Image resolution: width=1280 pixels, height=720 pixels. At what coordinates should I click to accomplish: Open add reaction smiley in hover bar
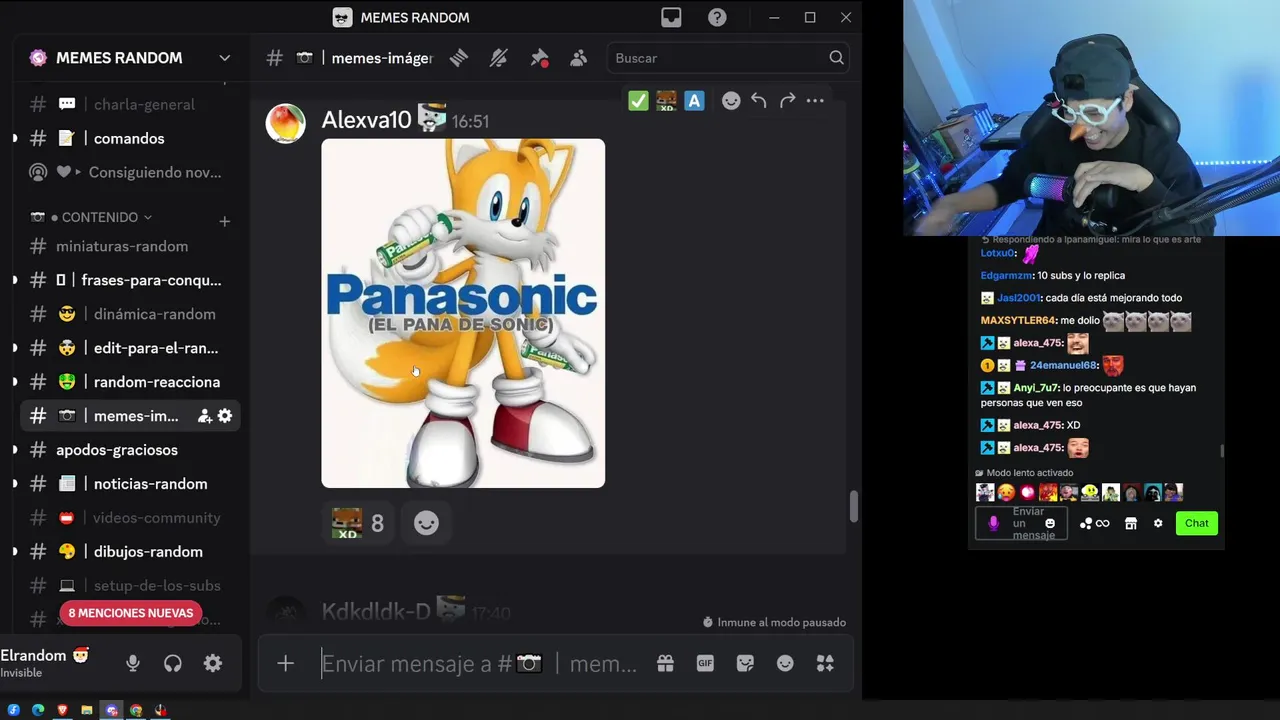pos(731,100)
